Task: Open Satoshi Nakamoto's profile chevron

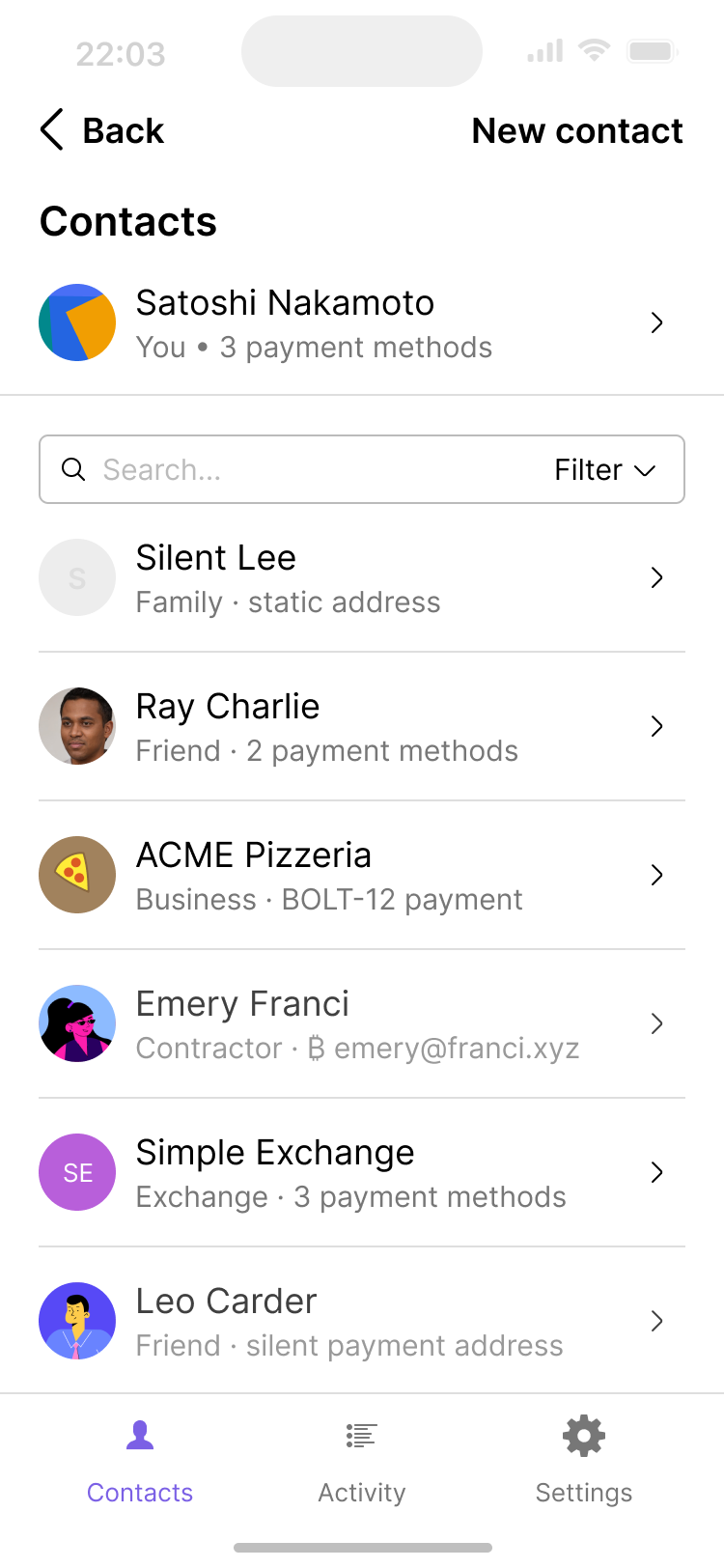Action: 656,322
